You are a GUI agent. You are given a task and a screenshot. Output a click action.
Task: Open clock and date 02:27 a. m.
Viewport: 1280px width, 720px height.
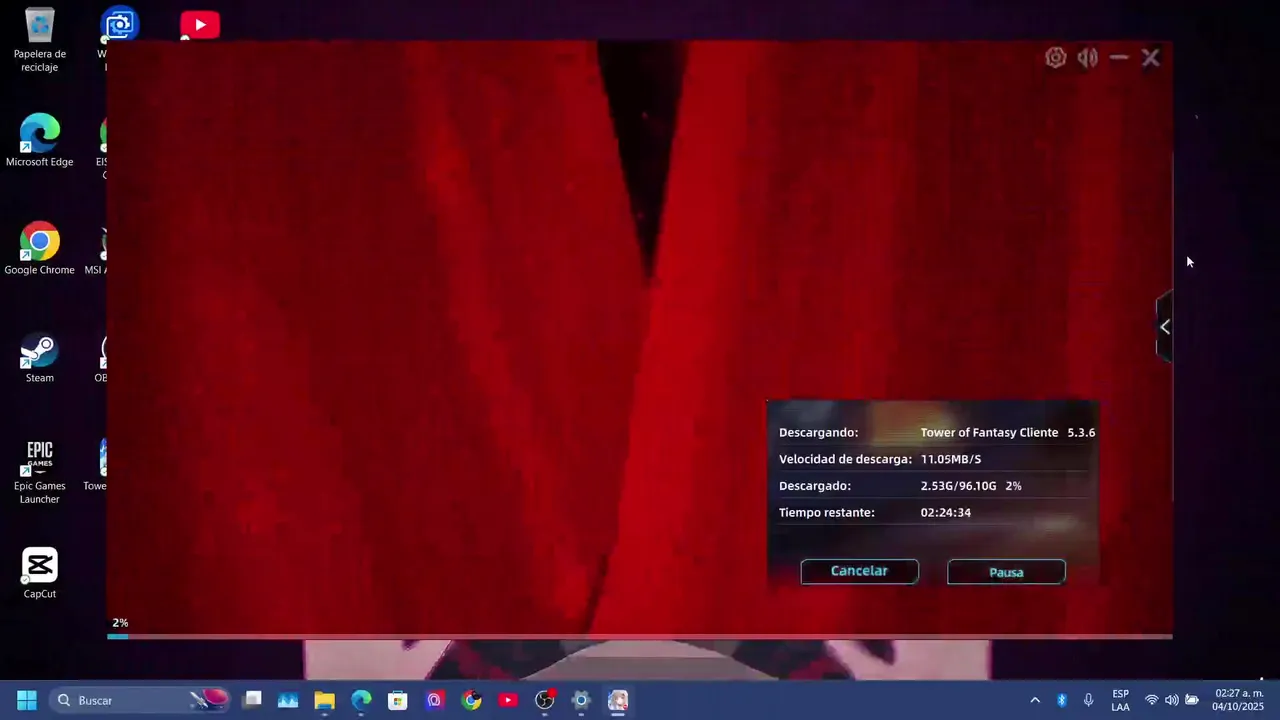(1238, 700)
